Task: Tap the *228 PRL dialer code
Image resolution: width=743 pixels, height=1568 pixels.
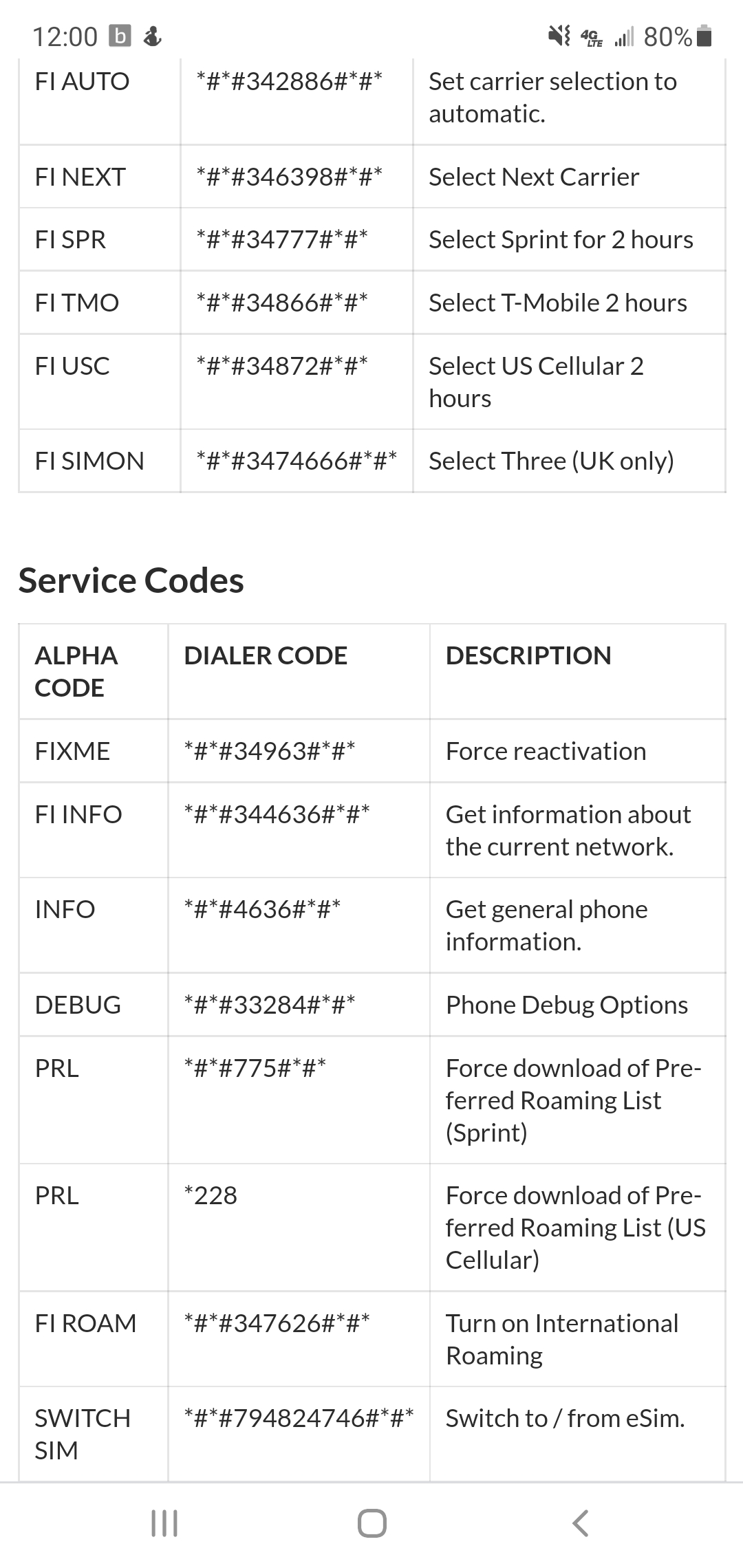Action: [x=211, y=1195]
